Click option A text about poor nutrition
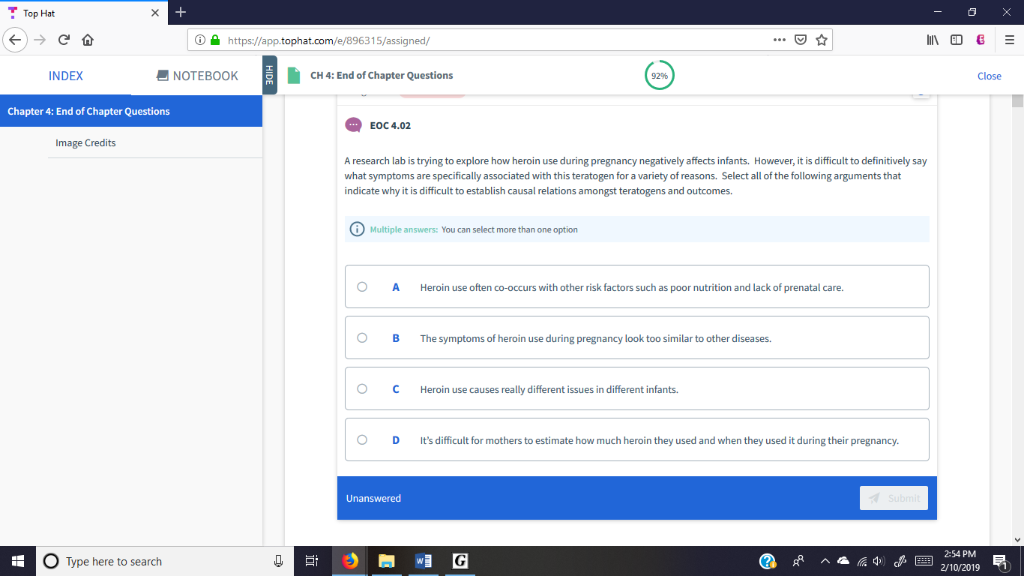This screenshot has width=1024, height=576. [x=632, y=287]
